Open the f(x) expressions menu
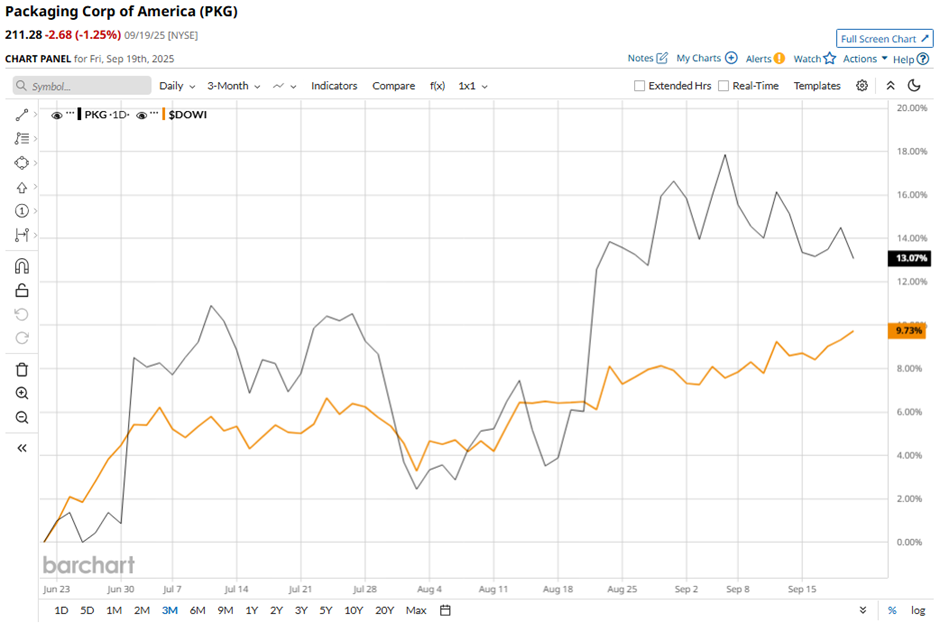The image size is (940, 623). click(x=438, y=86)
